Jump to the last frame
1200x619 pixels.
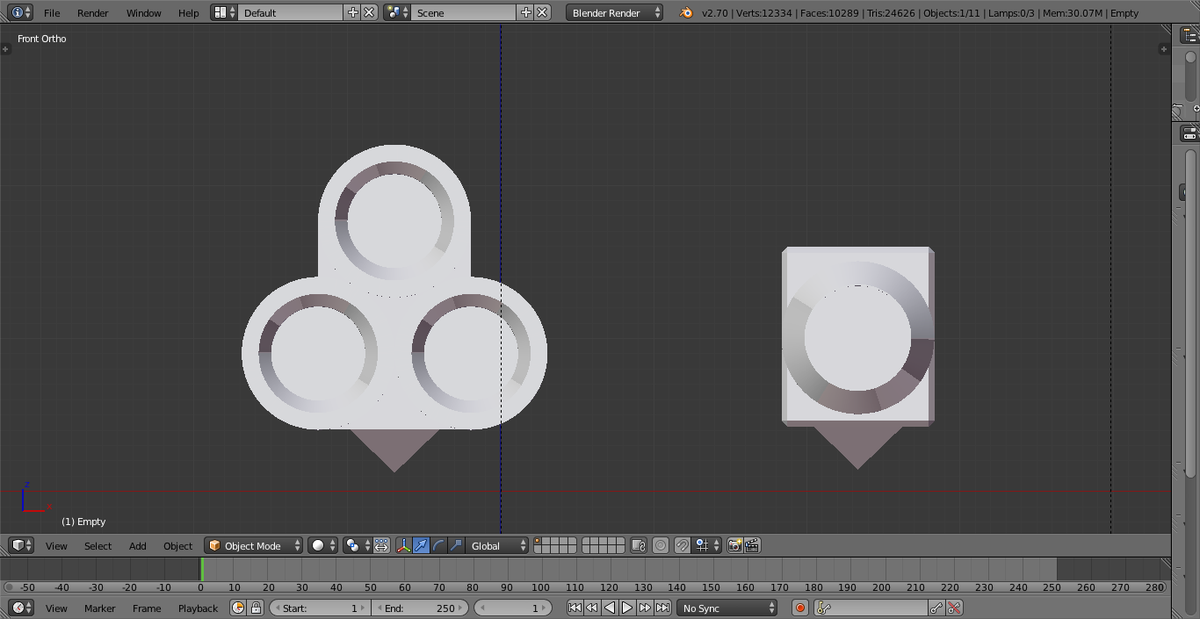662,608
